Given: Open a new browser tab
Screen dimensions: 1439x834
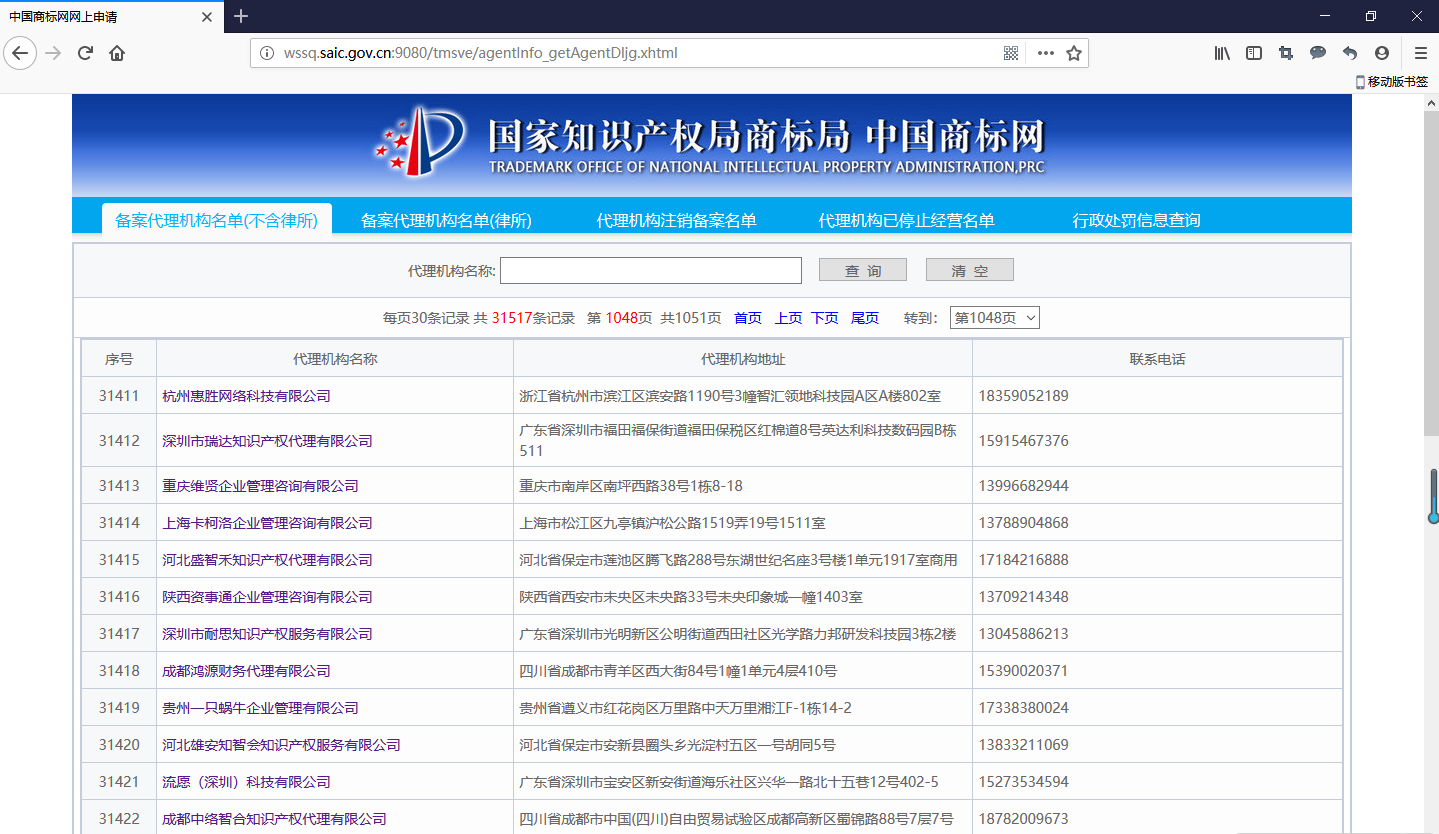Looking at the screenshot, I should click(x=241, y=16).
